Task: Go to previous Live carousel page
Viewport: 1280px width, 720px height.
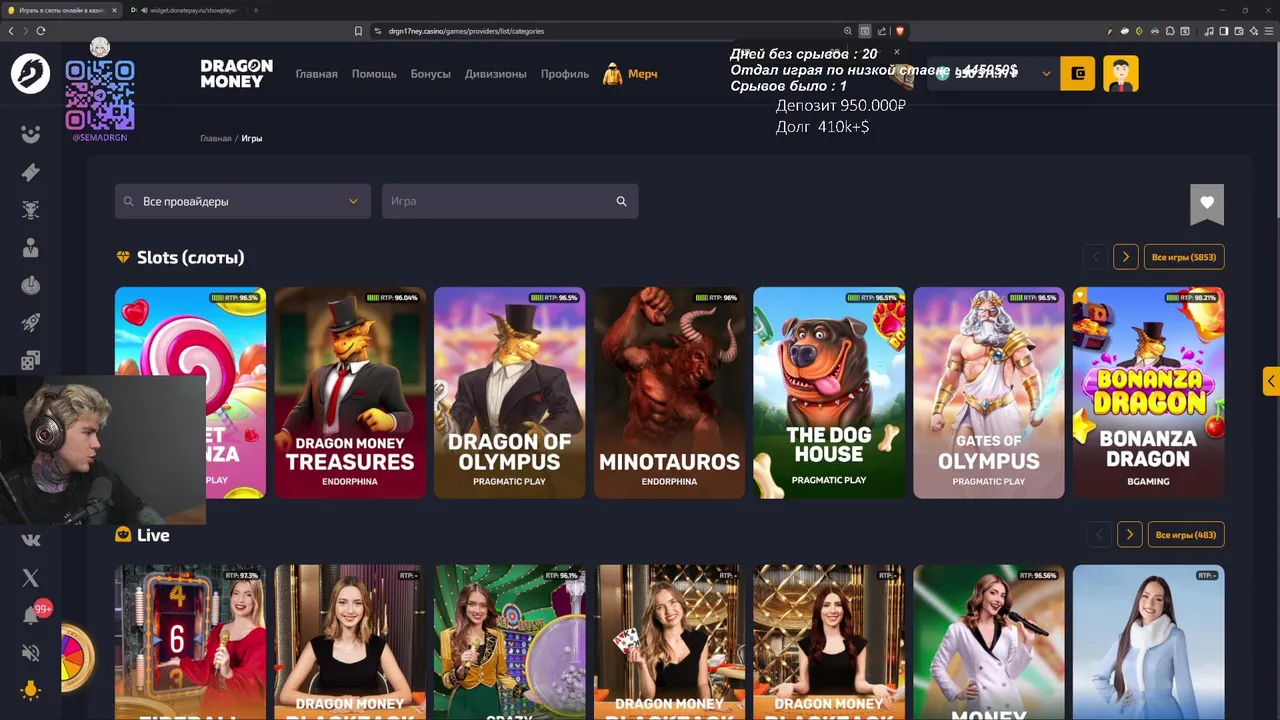Action: coord(1099,535)
